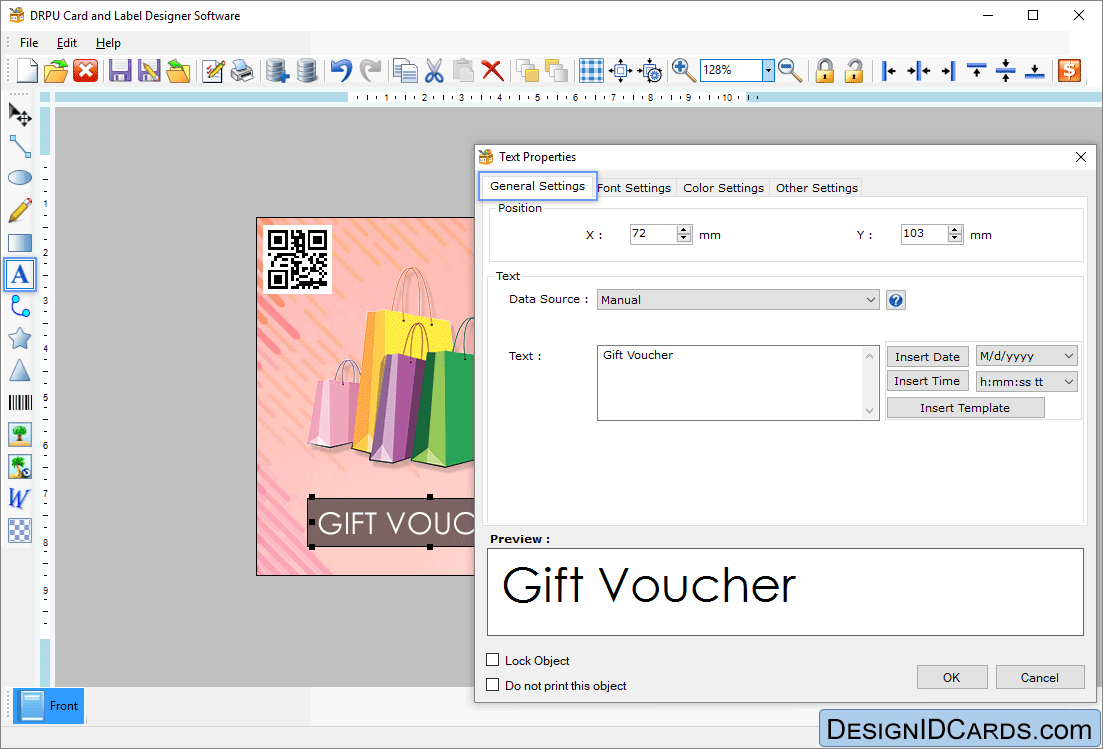1103x749 pixels.
Task: Redo the undone action
Action: [370, 70]
